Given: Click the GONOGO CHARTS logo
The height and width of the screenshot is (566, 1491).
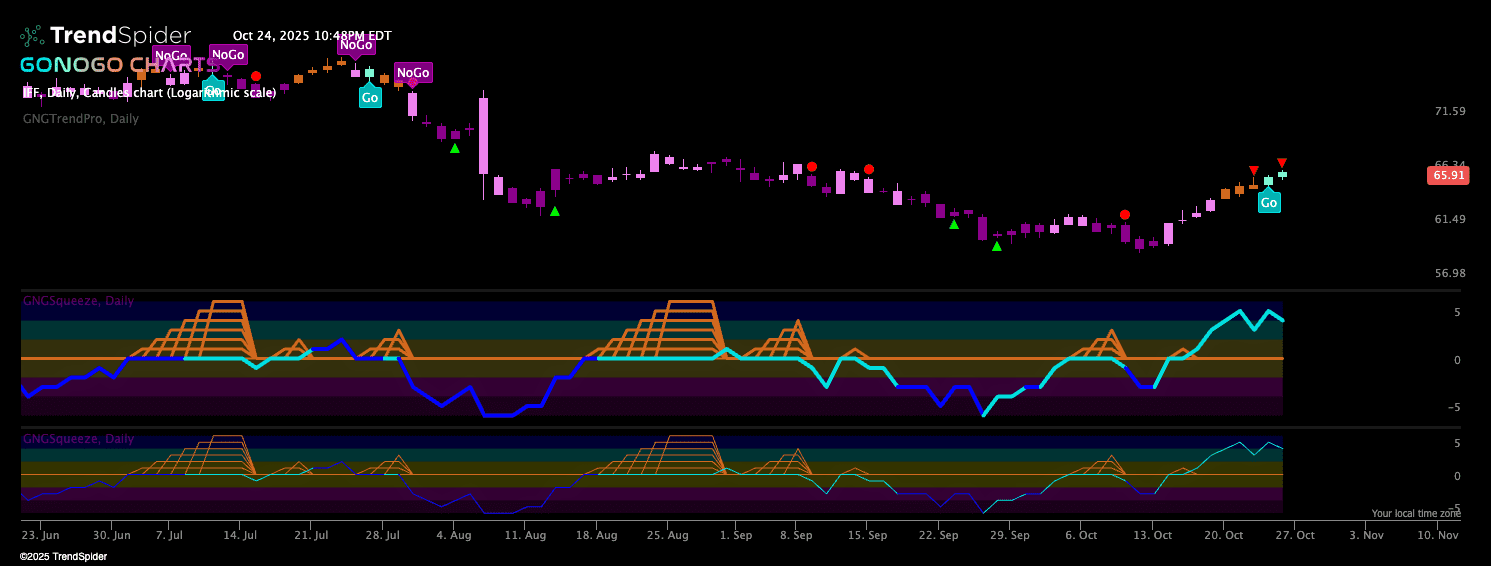Looking at the screenshot, I should pyautogui.click(x=120, y=65).
